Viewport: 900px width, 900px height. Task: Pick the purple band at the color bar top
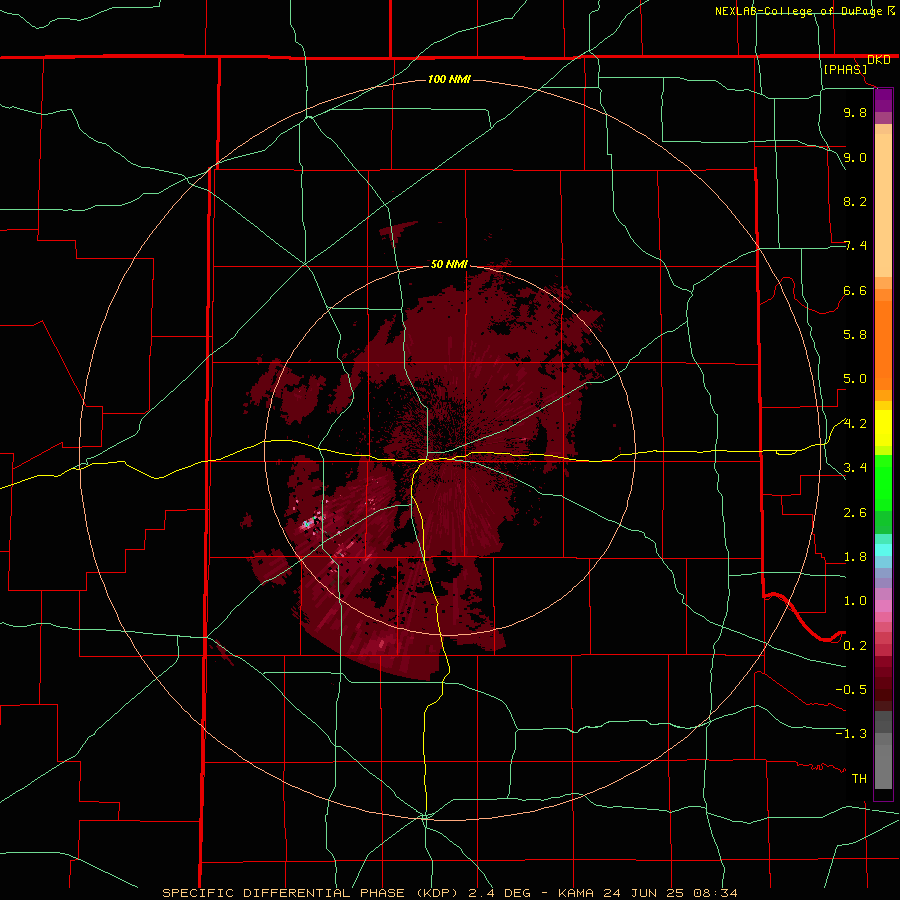pos(883,100)
